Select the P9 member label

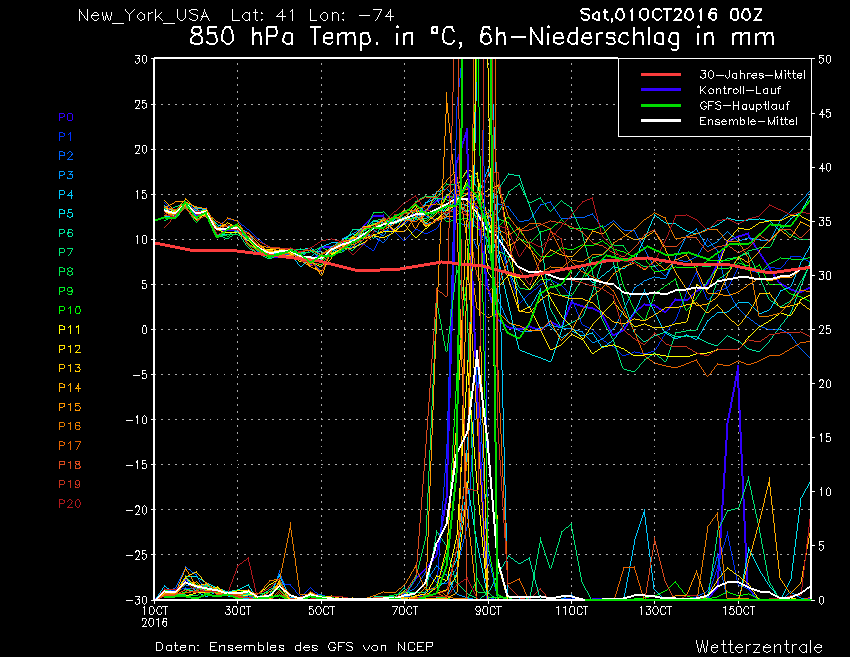pos(66,291)
